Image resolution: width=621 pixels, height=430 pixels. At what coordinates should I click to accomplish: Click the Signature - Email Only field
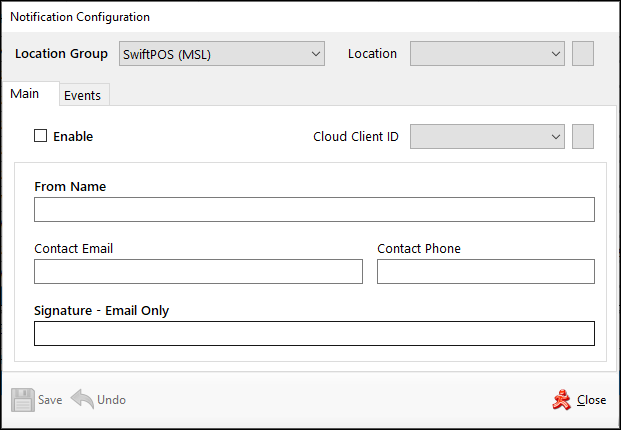click(314, 334)
